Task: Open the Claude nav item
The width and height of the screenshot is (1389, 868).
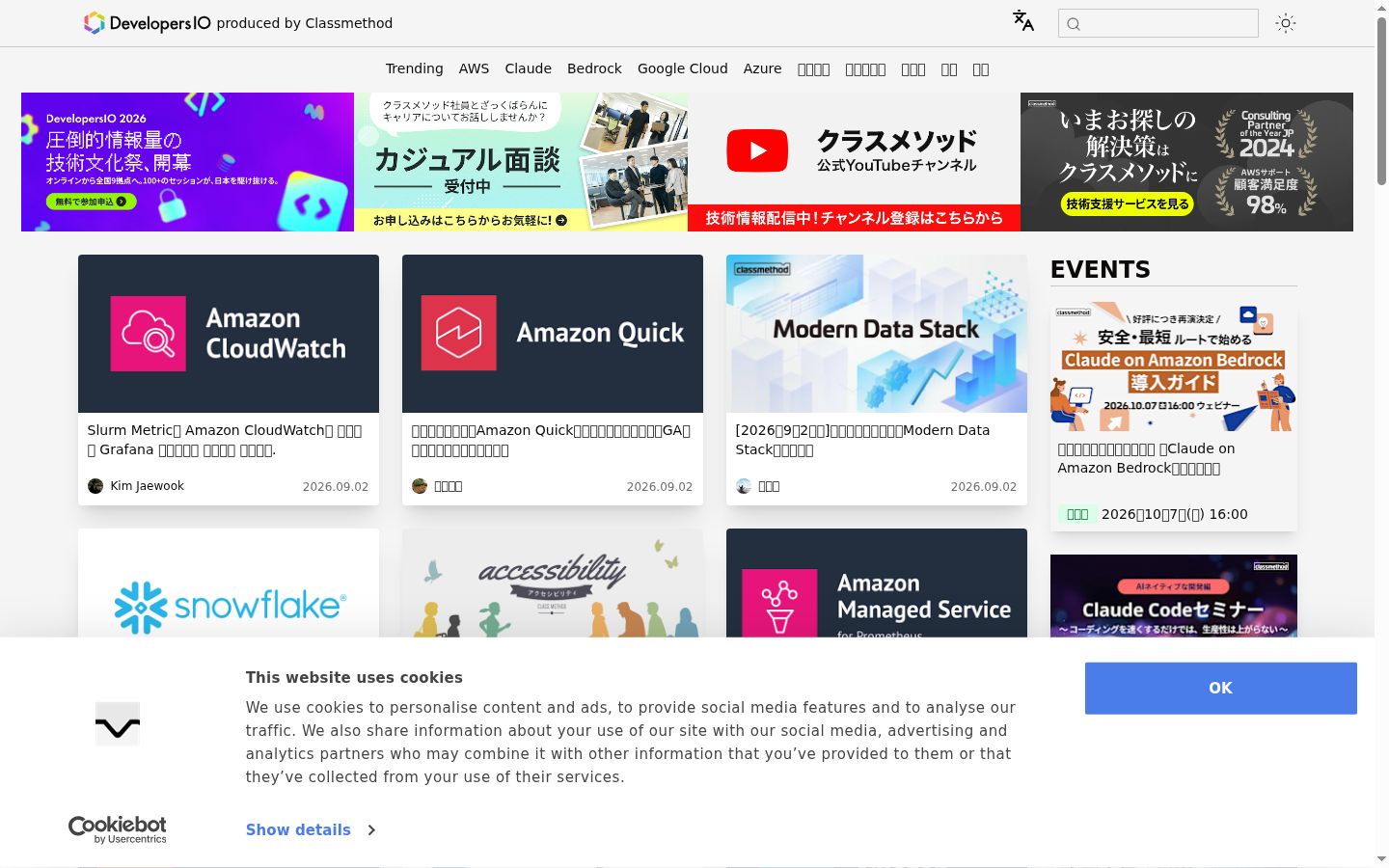Action: [x=529, y=68]
